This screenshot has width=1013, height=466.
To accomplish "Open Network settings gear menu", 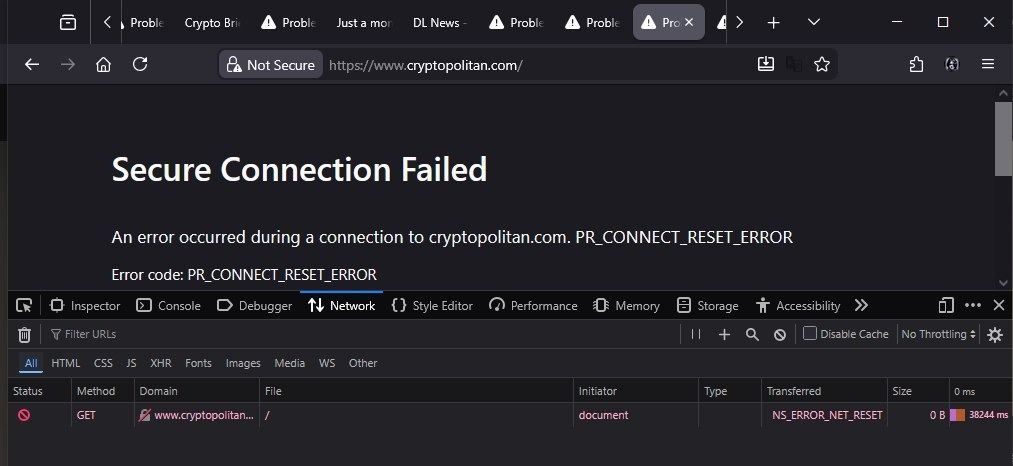I will pos(995,335).
